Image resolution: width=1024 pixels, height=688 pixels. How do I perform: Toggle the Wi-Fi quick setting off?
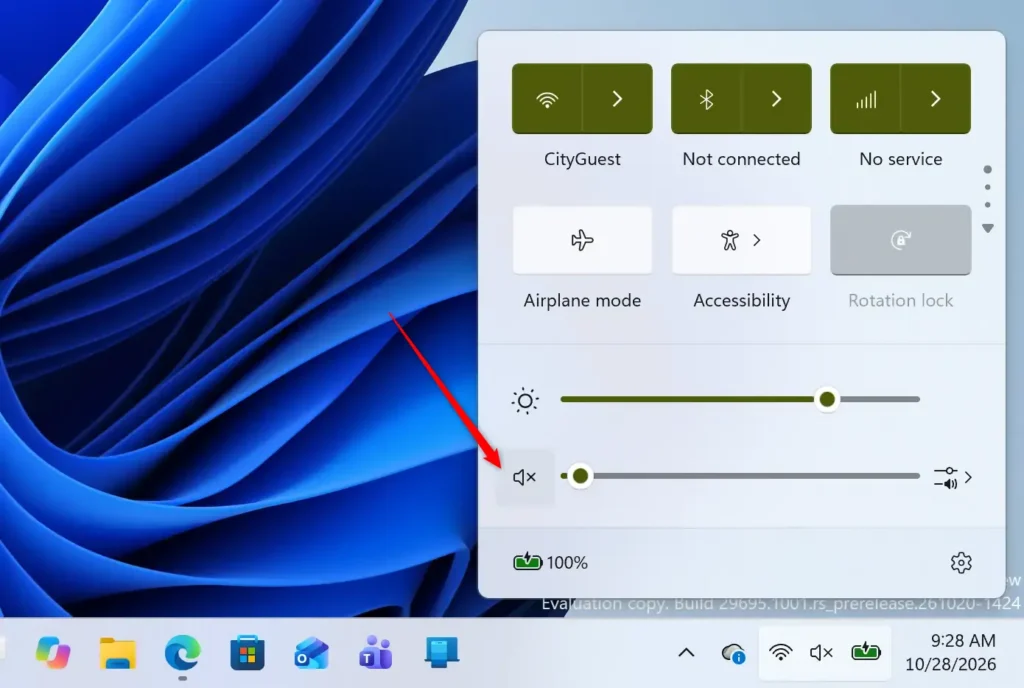547,99
